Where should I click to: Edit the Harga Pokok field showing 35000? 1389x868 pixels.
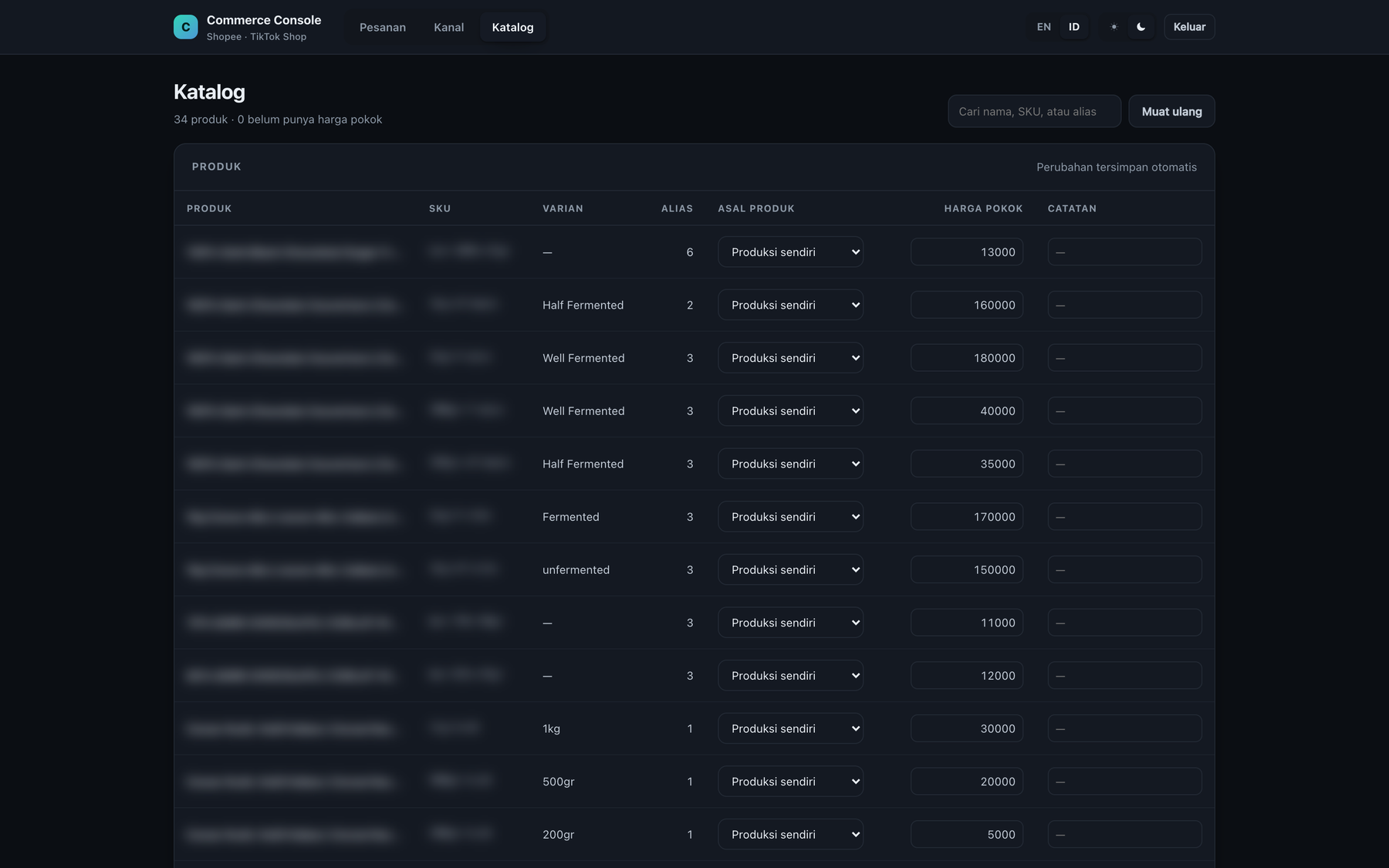(x=967, y=464)
